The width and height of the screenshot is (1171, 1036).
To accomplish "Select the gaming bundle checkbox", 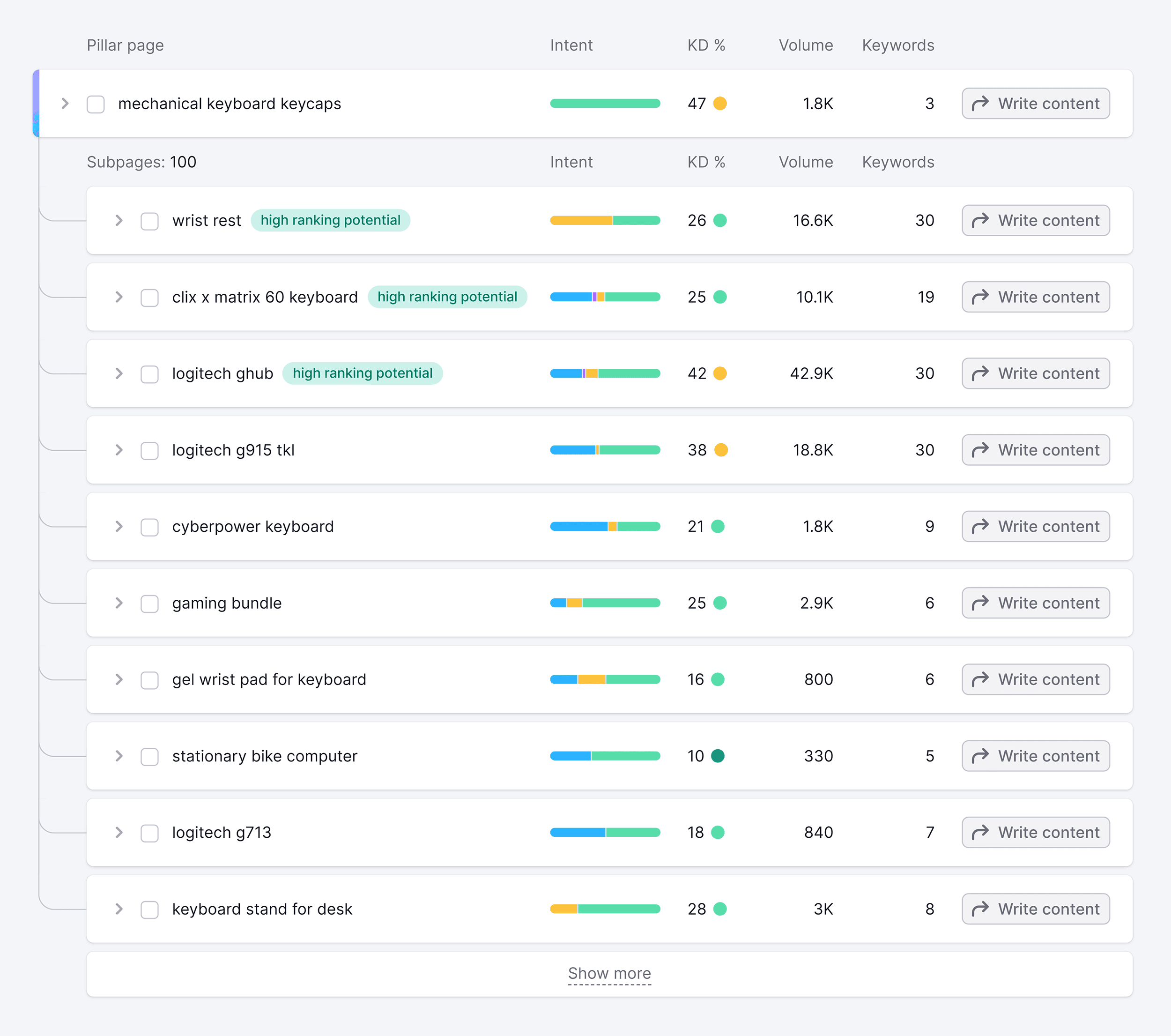I will [x=149, y=604].
